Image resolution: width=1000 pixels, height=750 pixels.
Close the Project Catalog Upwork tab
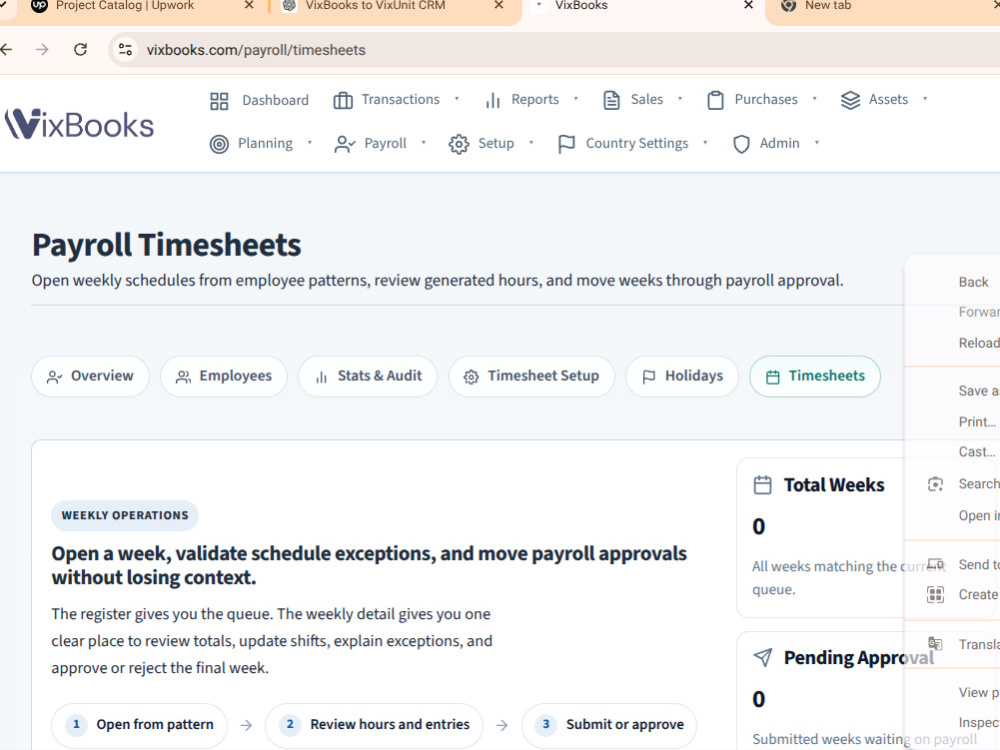[249, 5]
